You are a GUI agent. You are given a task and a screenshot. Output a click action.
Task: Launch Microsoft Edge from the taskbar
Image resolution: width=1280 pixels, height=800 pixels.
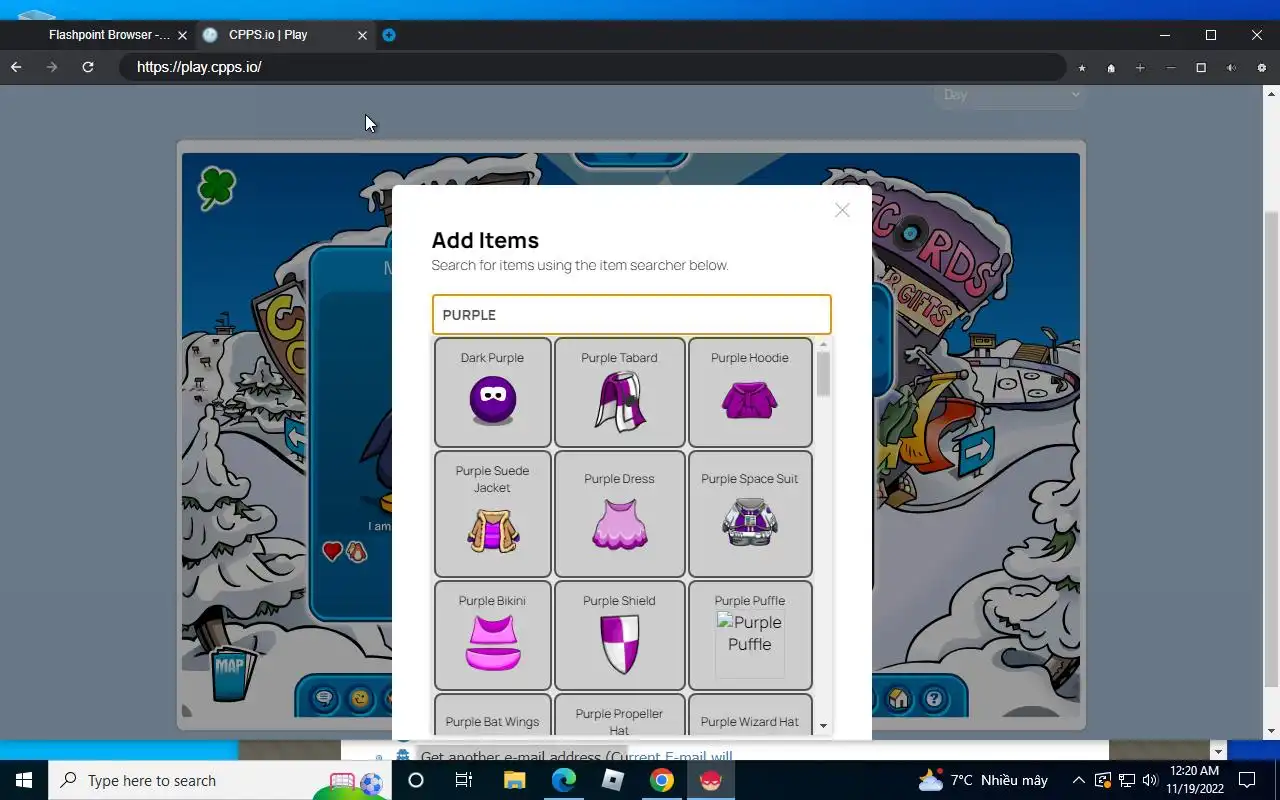[x=564, y=780]
